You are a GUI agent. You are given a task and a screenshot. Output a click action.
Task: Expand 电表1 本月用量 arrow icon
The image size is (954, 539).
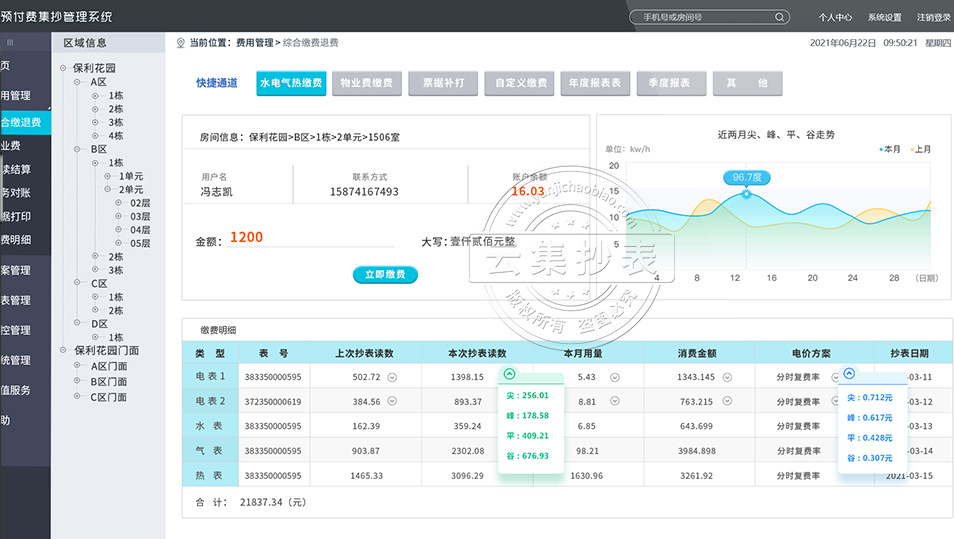point(615,377)
